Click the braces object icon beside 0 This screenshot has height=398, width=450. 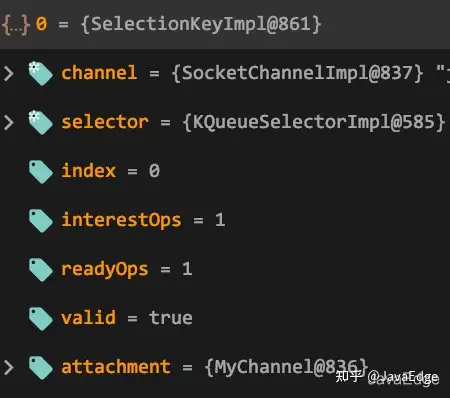(x=16, y=25)
